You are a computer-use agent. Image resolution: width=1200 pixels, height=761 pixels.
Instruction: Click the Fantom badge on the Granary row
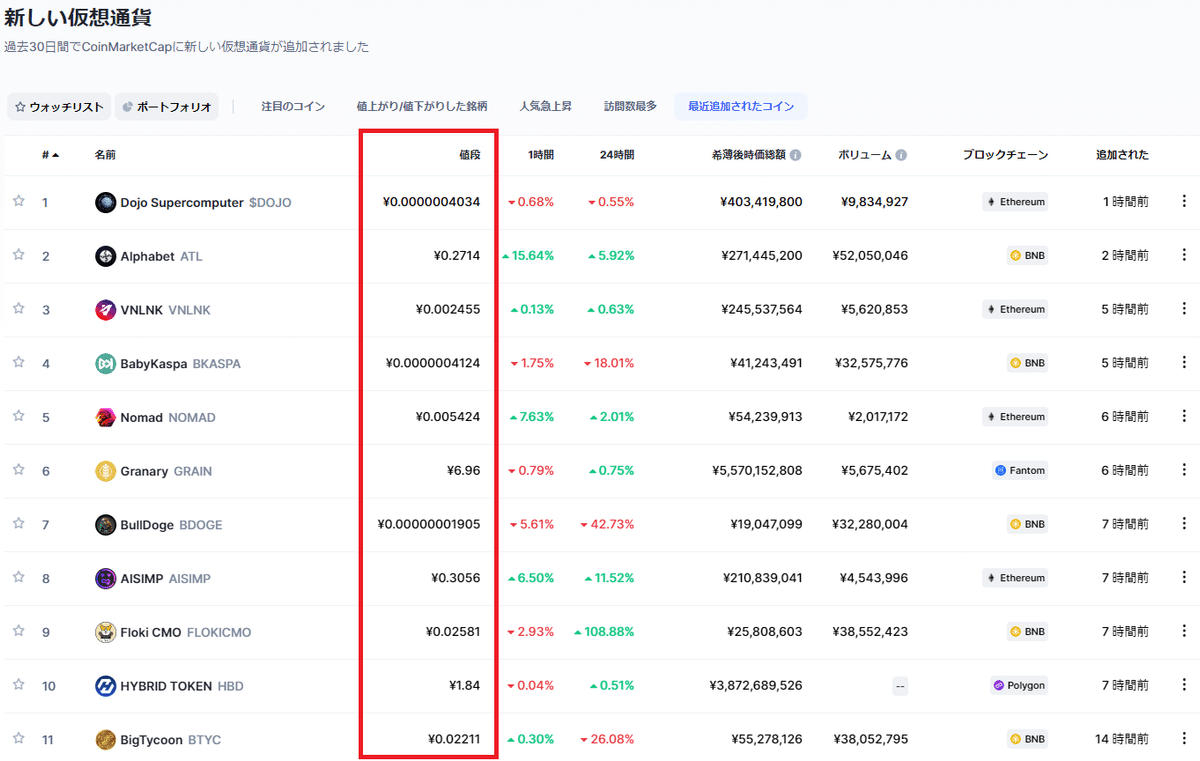point(1020,469)
